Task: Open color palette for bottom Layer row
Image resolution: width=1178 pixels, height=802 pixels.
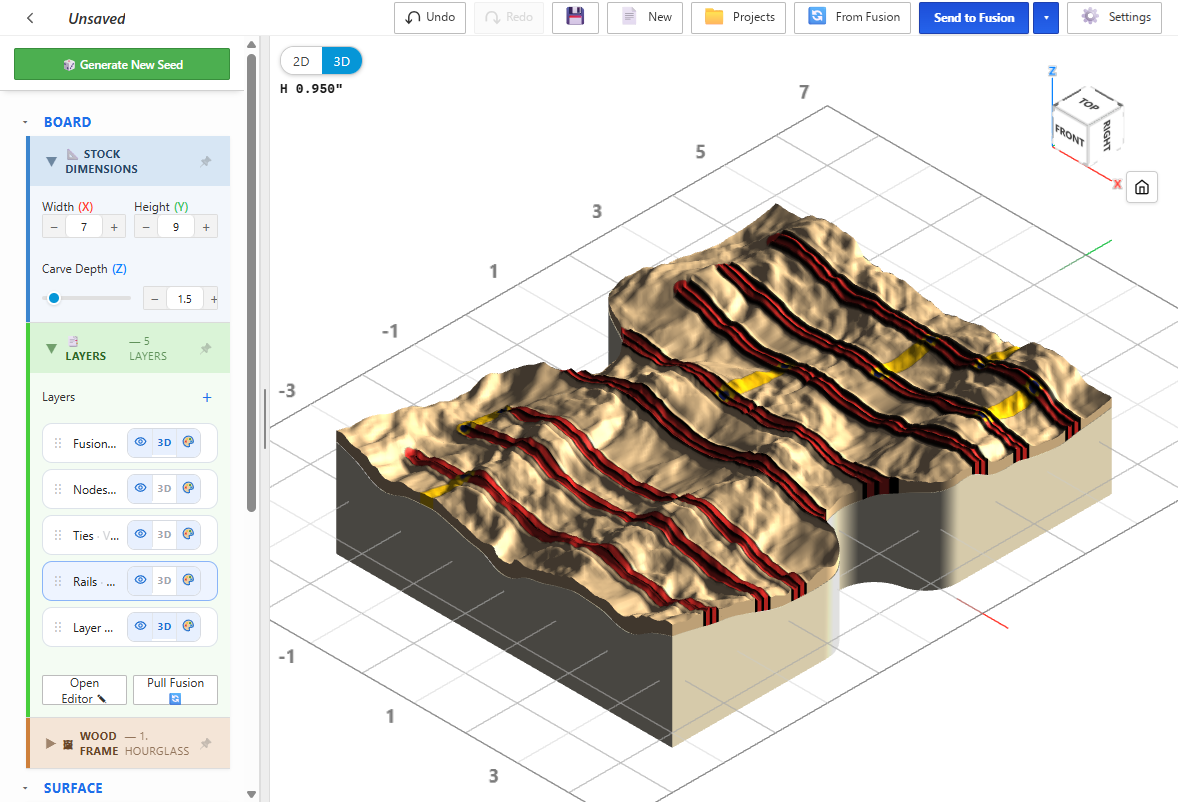Action: 189,626
